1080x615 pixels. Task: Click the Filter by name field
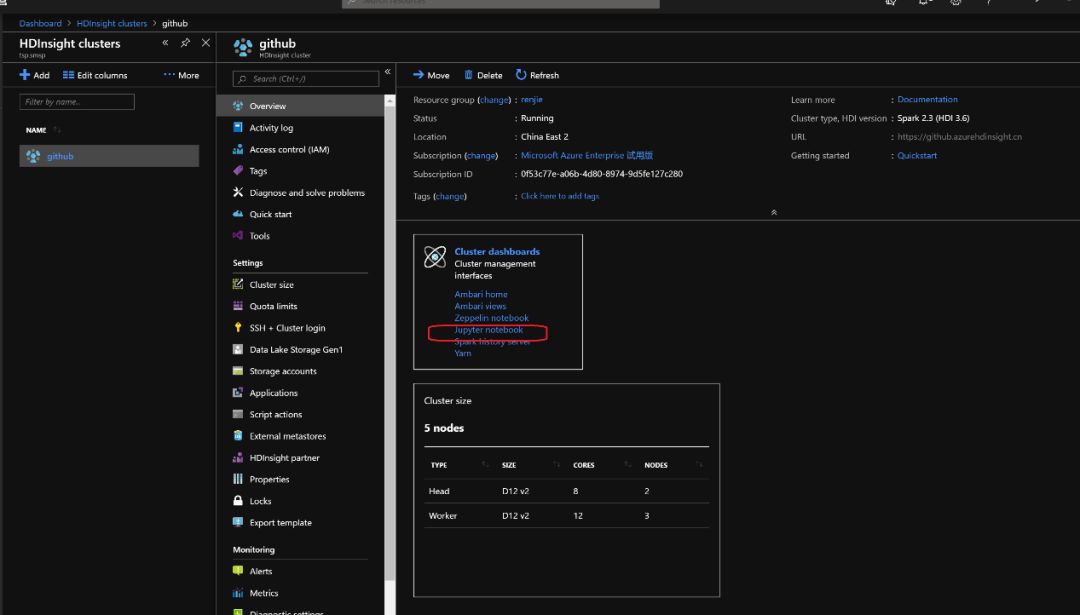tap(77, 102)
